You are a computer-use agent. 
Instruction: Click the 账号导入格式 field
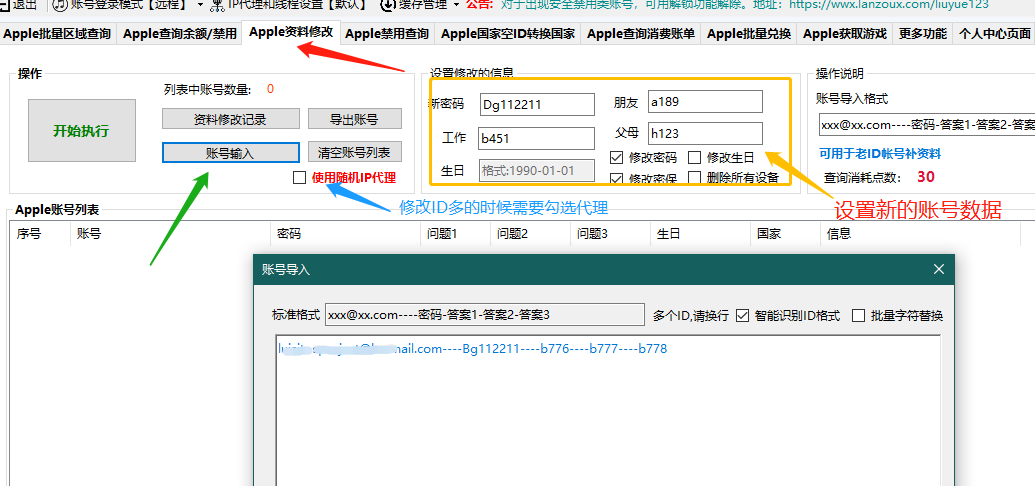927,124
